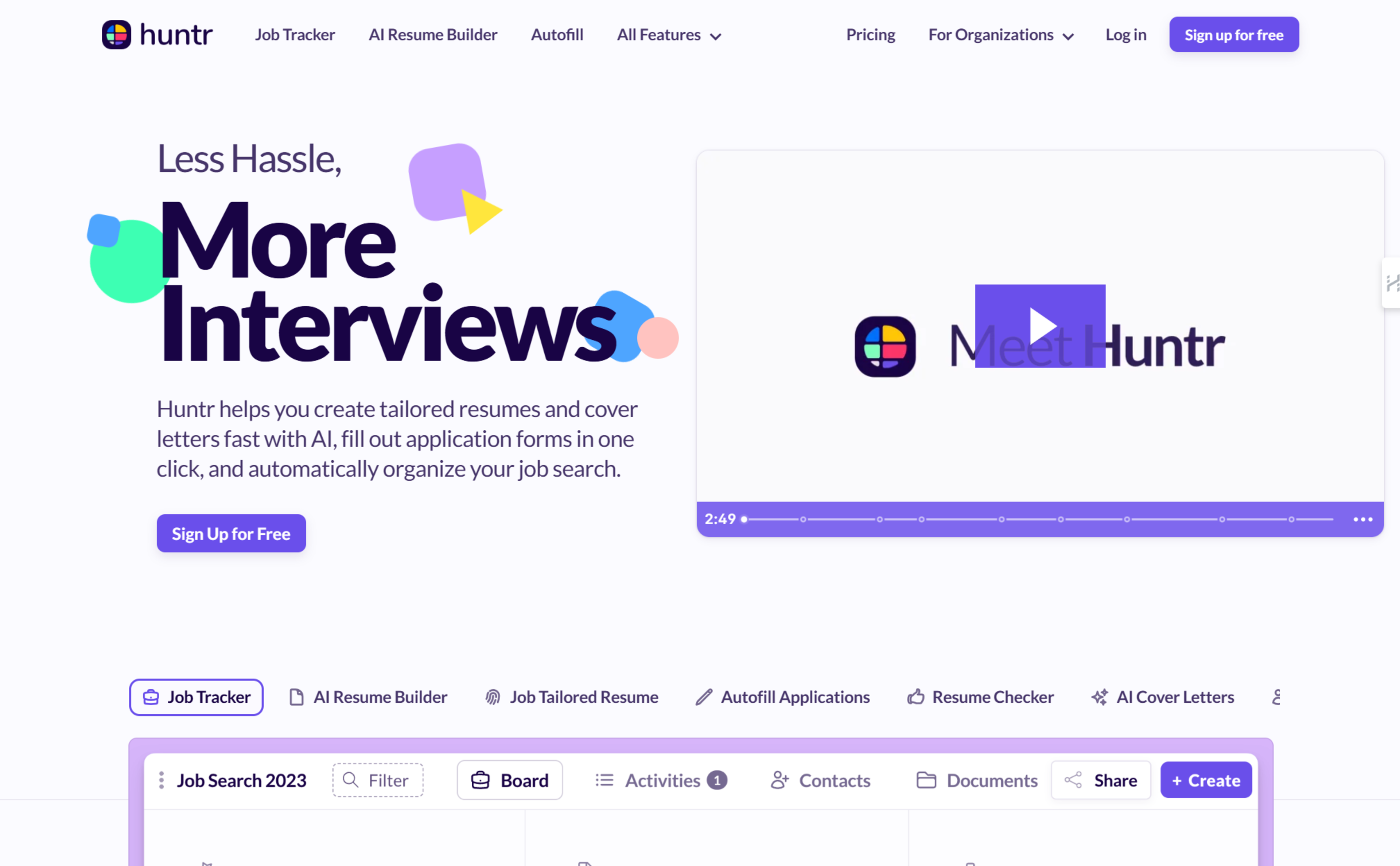Click the Filter search field
The image size is (1400, 866).
tap(377, 780)
